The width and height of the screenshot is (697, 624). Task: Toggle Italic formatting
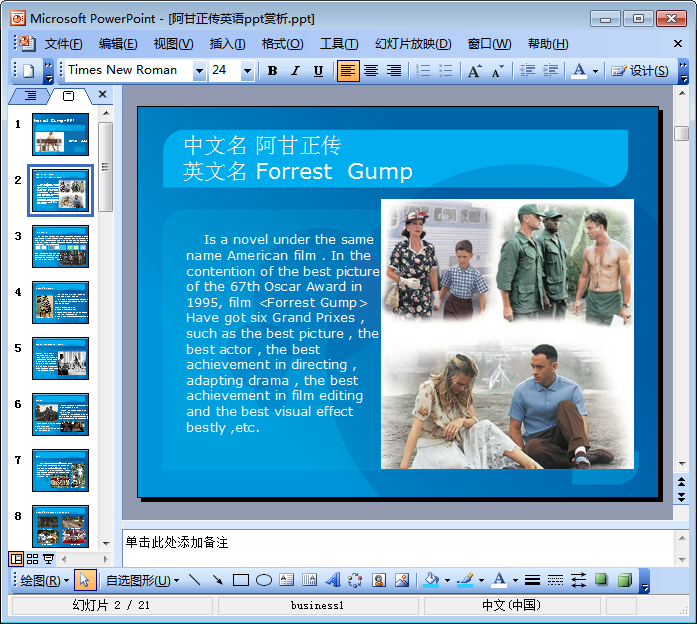pyautogui.click(x=295, y=71)
